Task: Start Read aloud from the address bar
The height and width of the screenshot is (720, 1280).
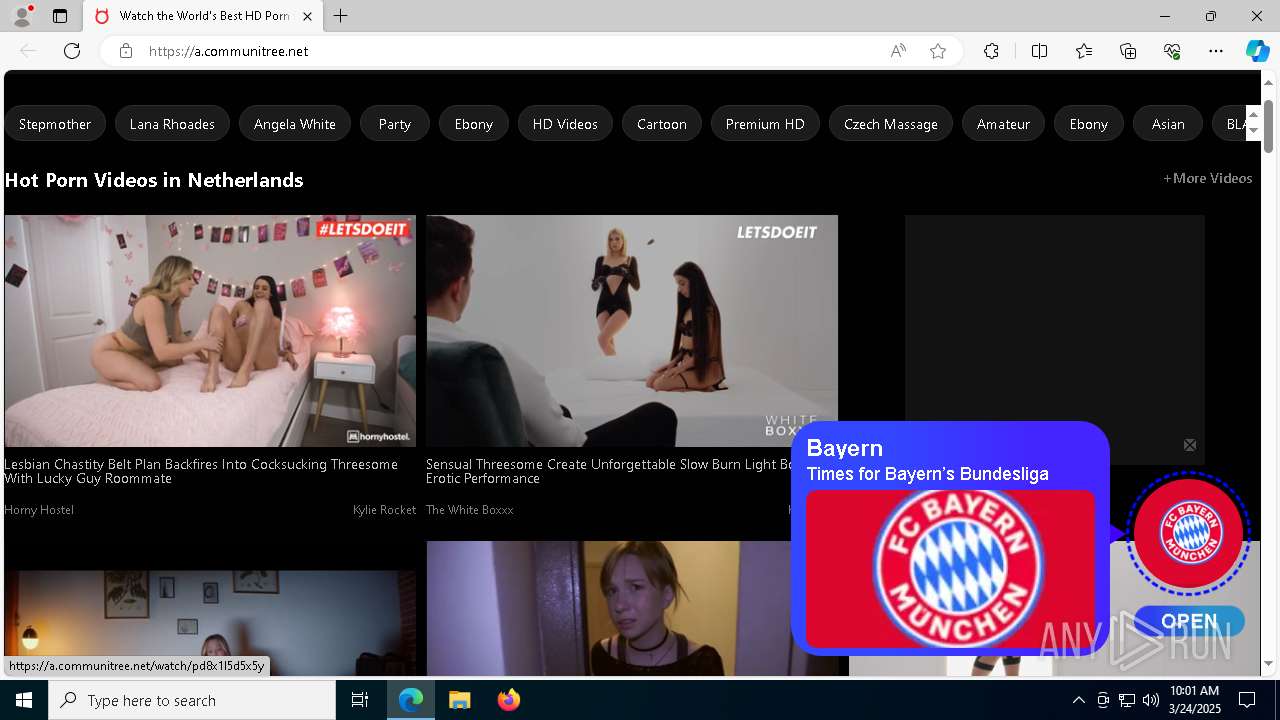Action: 898,51
